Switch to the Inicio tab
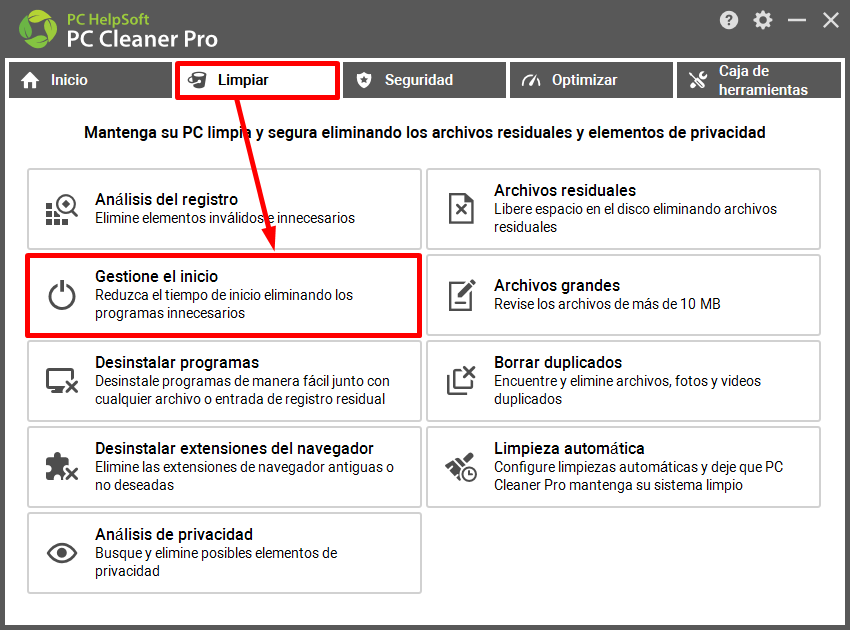Viewport: 850px width, 630px height. coord(90,80)
